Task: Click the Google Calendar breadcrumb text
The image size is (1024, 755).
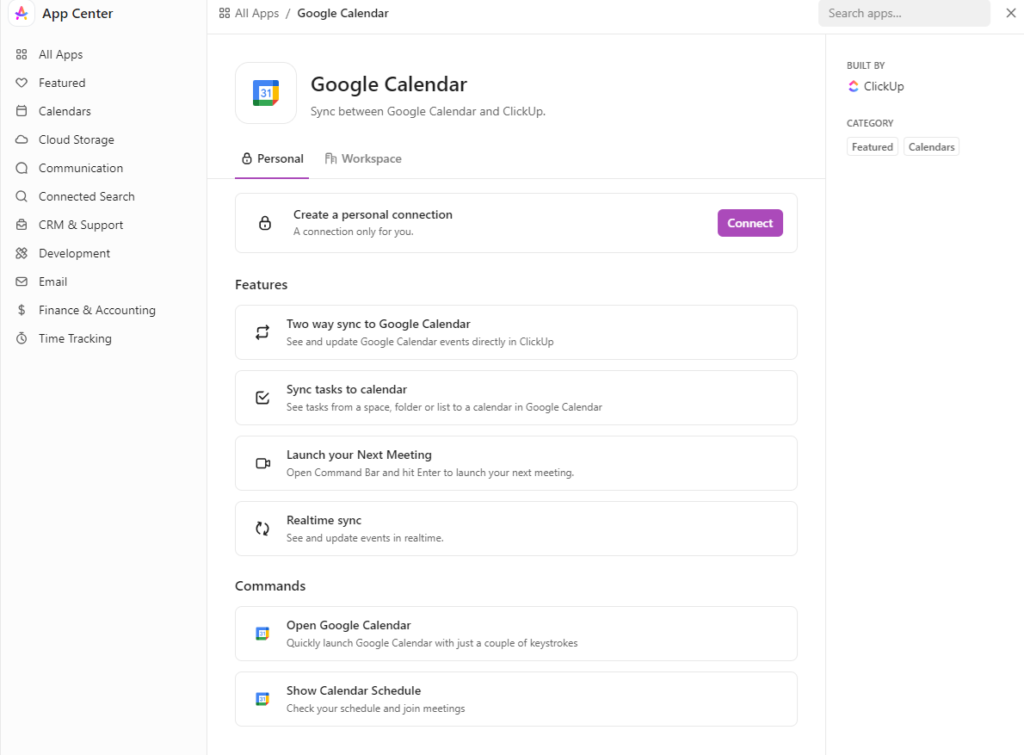Action: (343, 13)
